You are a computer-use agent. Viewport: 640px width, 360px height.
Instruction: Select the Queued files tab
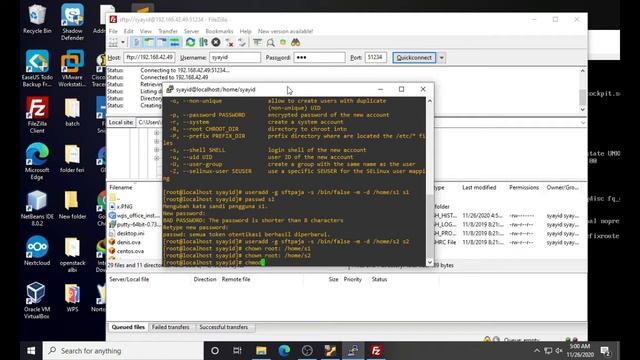[128, 327]
